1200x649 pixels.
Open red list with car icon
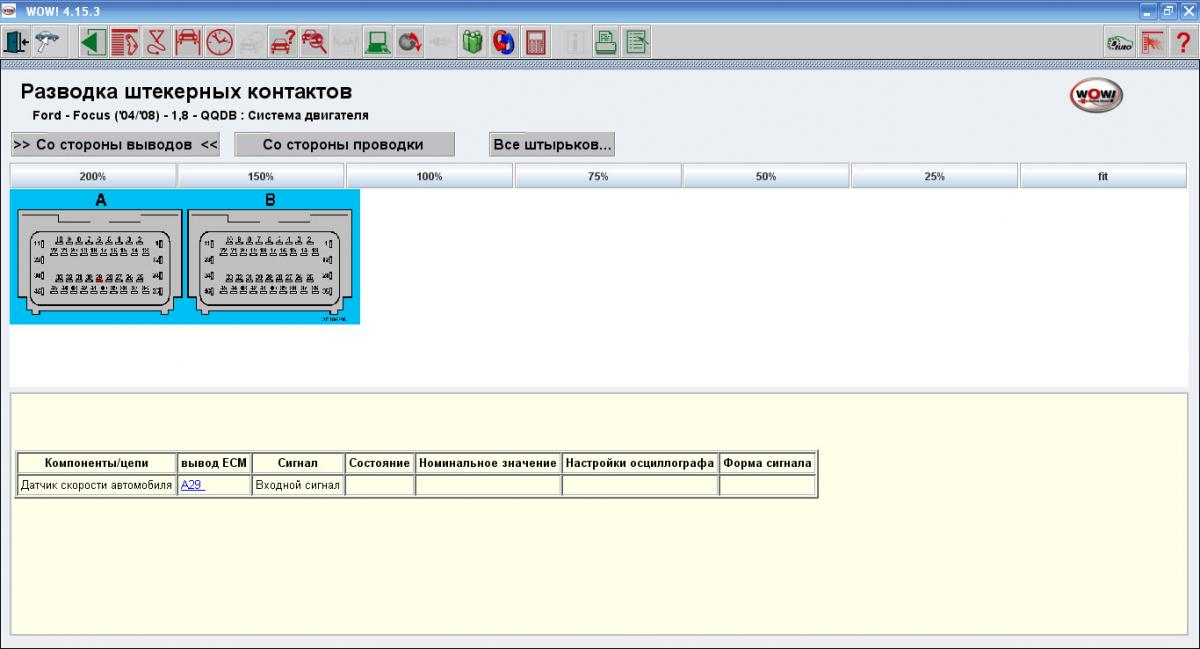tap(124, 42)
